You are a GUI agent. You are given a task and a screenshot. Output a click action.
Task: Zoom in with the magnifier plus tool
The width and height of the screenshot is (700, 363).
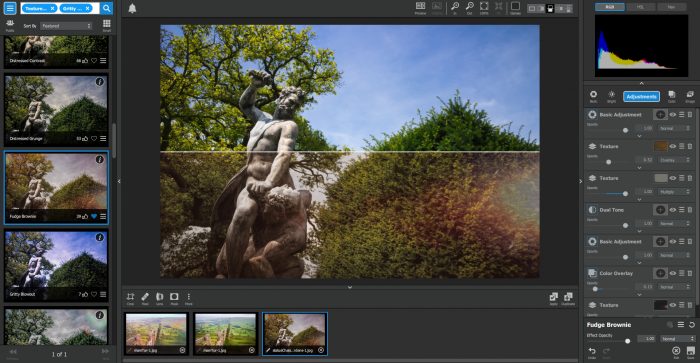click(454, 8)
